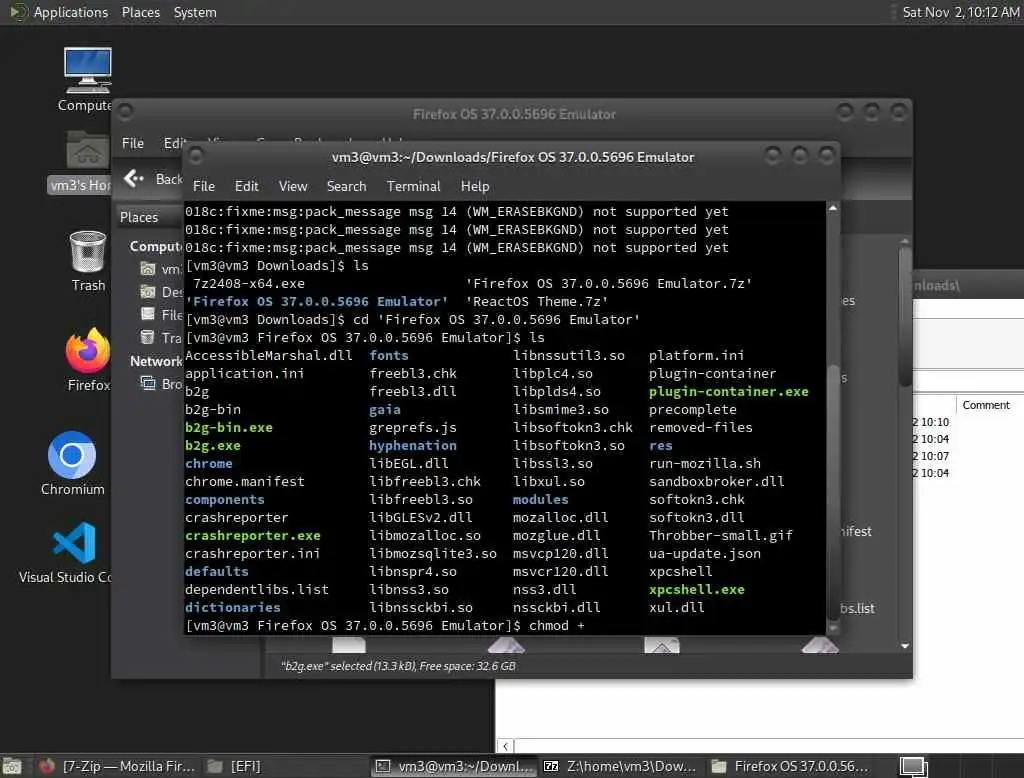
Task: Open the terminal Edit menu
Action: [x=246, y=186]
